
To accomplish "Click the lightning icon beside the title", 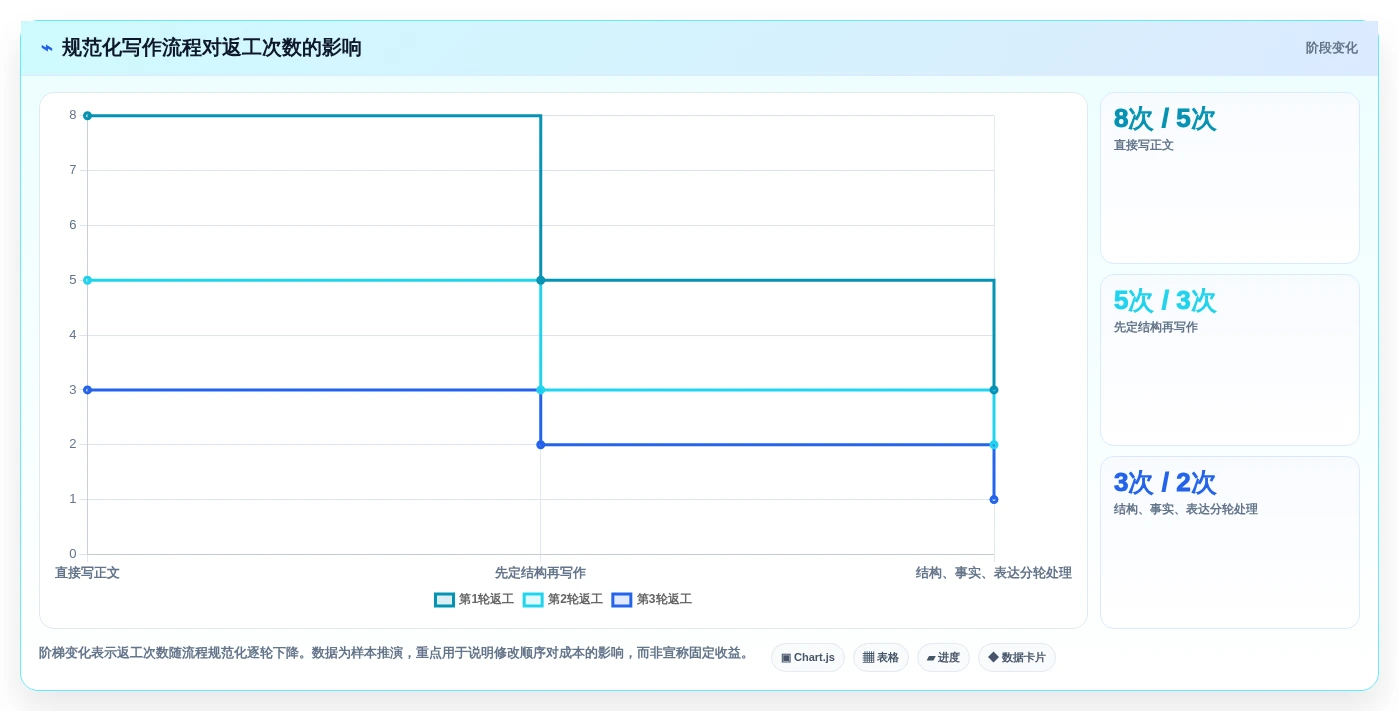I will click(x=47, y=48).
